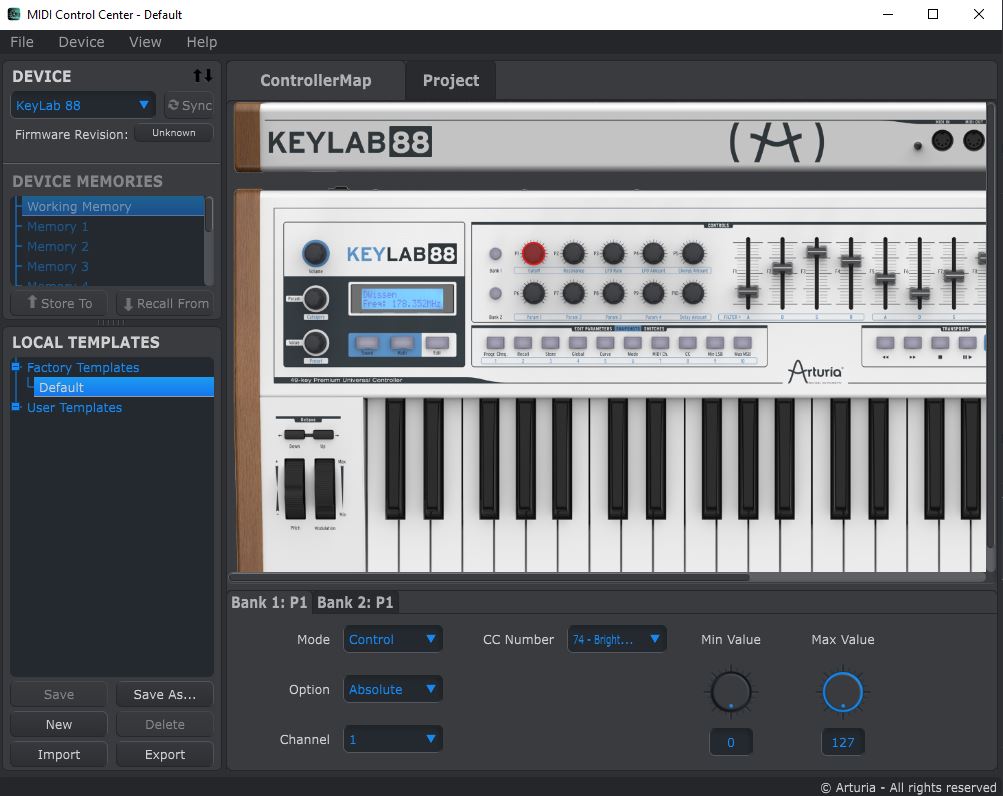The image size is (1003, 796).
Task: Select the P6 Param 1 knob
Action: click(x=533, y=293)
